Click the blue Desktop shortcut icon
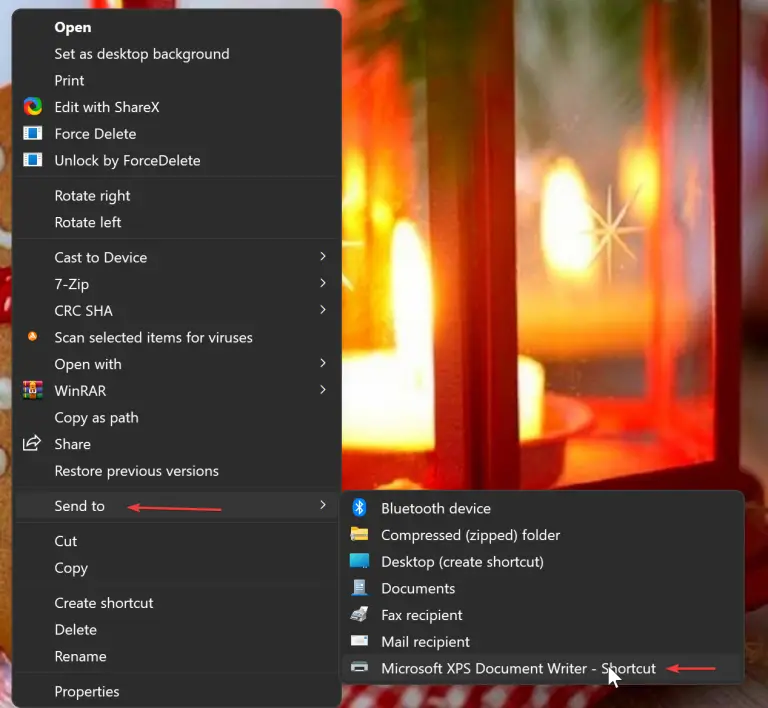Image resolution: width=768 pixels, height=708 pixels. (x=360, y=561)
